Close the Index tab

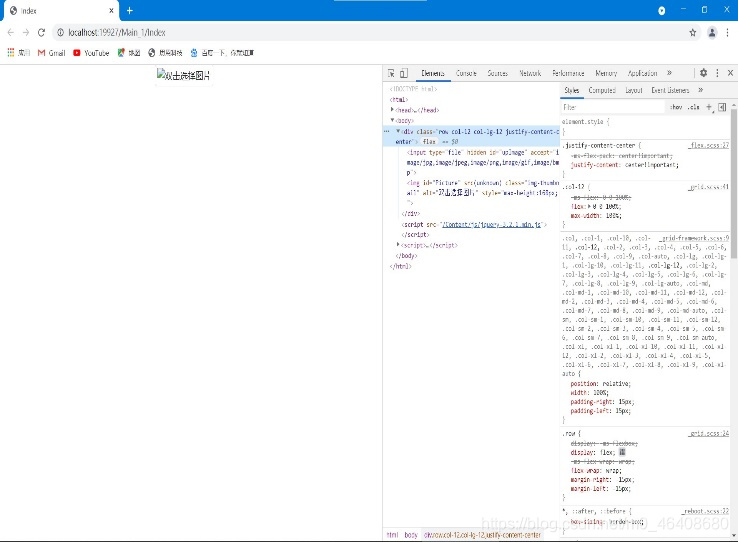[112, 10]
